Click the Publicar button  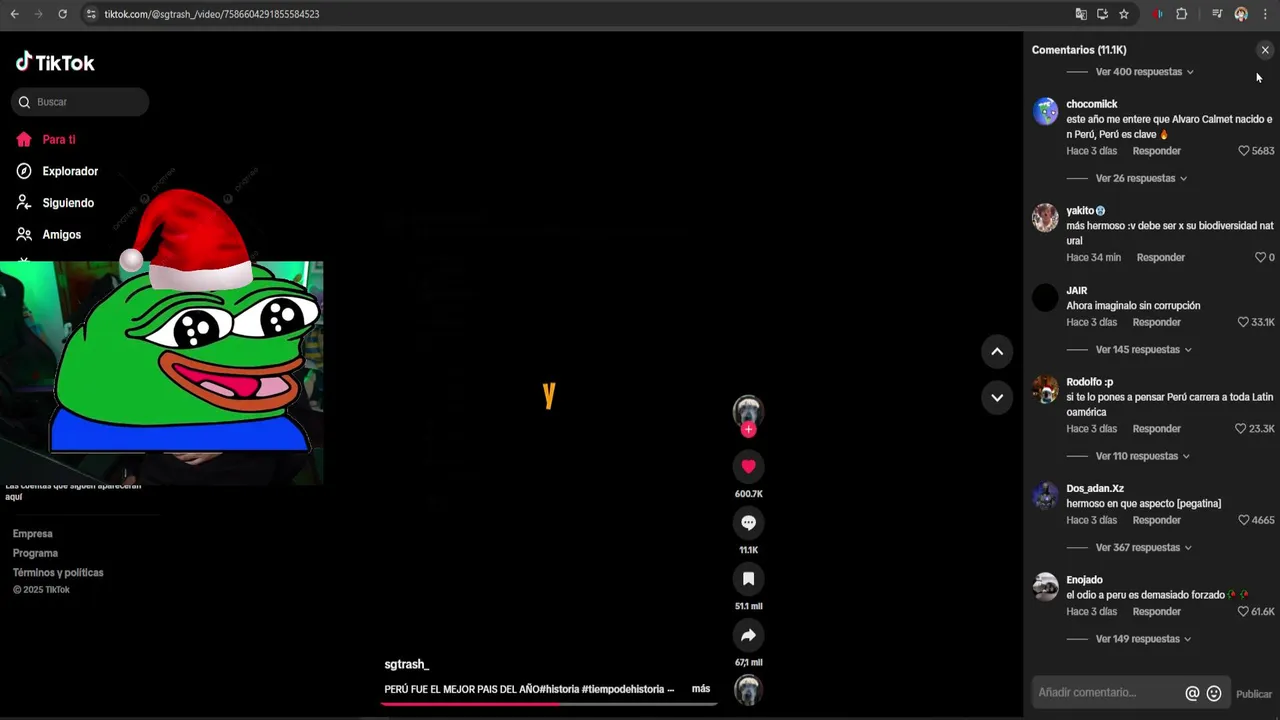pos(1254,694)
